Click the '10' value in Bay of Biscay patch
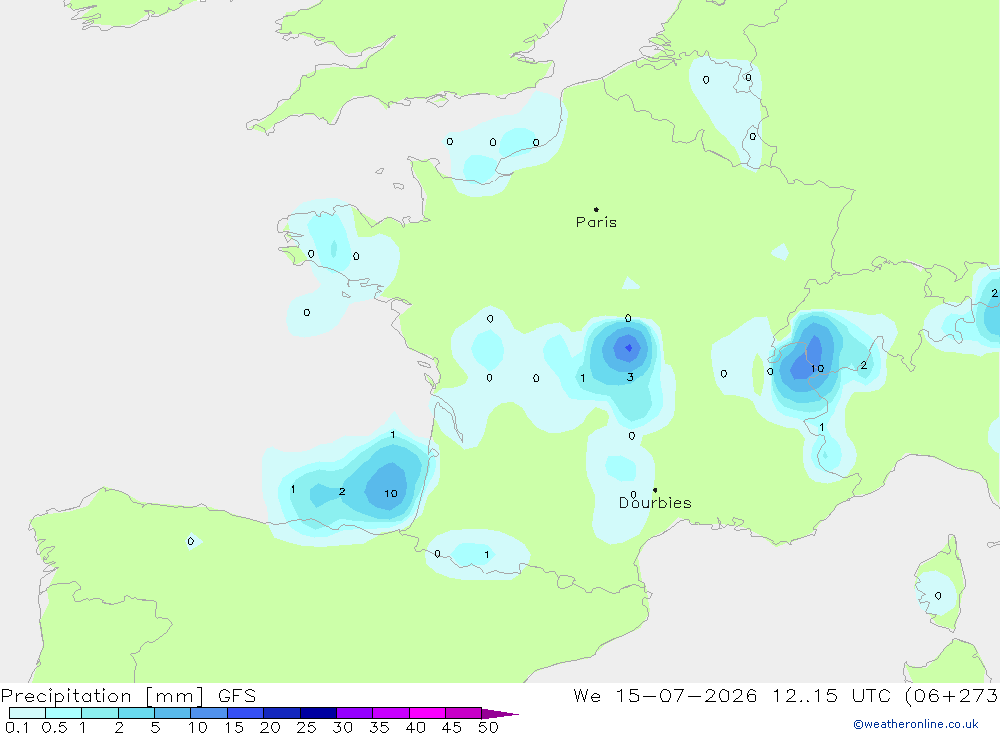Screen dimensions: 1000x733 pyautogui.click(x=391, y=493)
